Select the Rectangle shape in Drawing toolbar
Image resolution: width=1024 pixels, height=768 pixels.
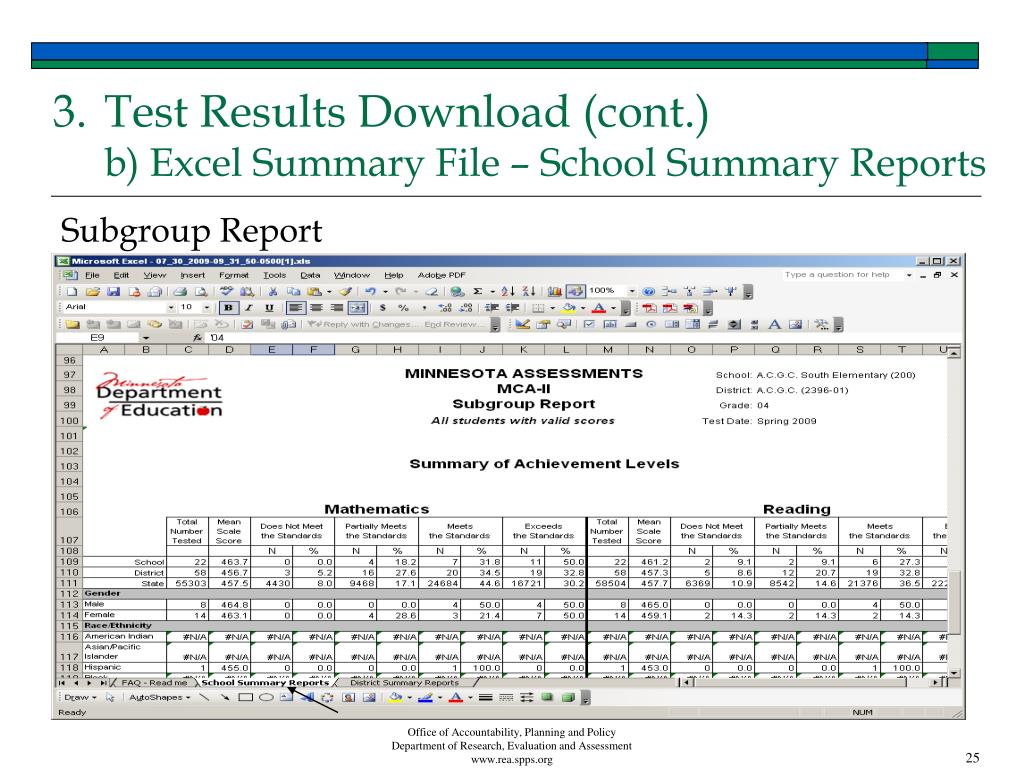pyautogui.click(x=246, y=697)
